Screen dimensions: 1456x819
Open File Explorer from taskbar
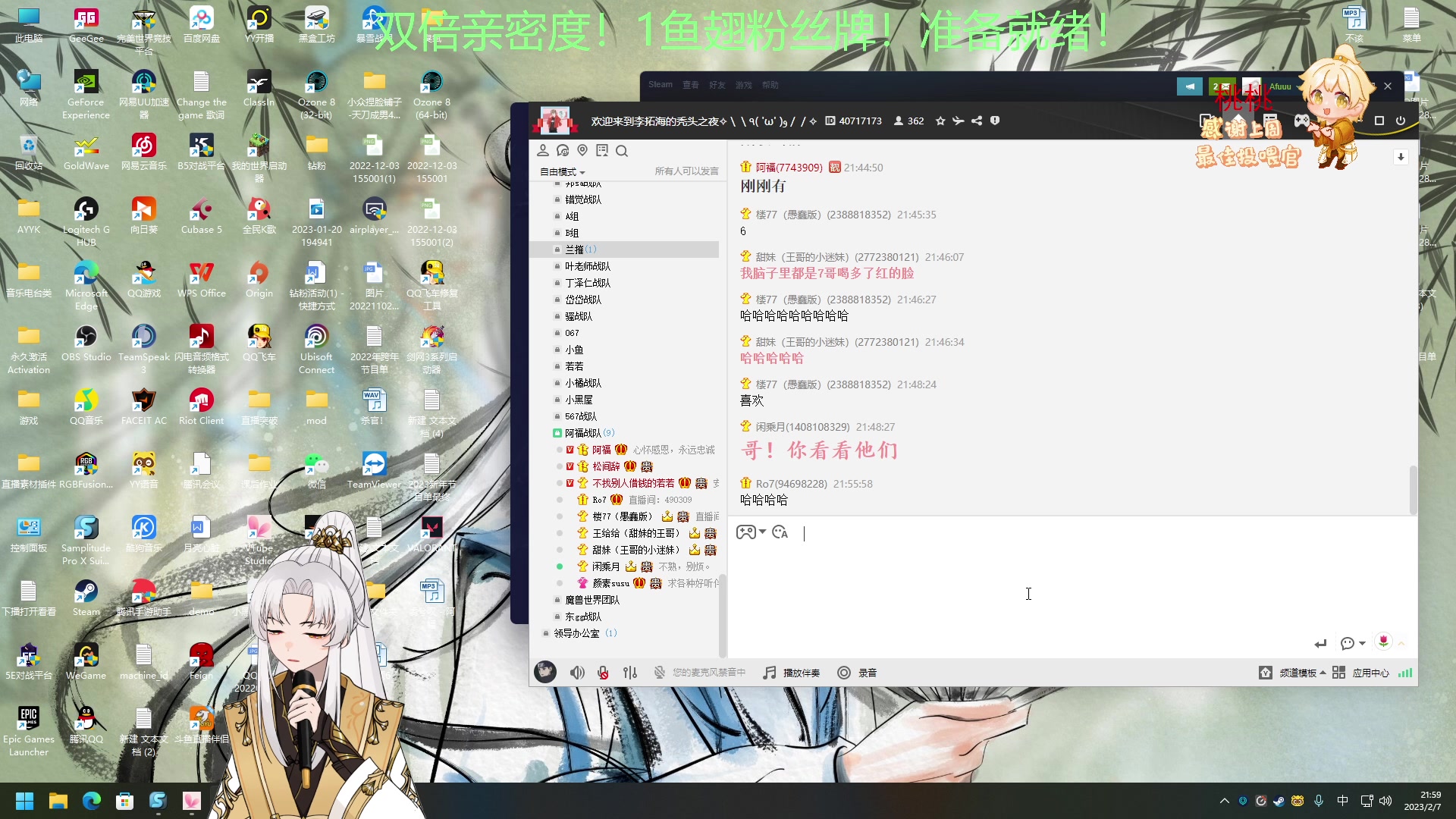point(58,801)
